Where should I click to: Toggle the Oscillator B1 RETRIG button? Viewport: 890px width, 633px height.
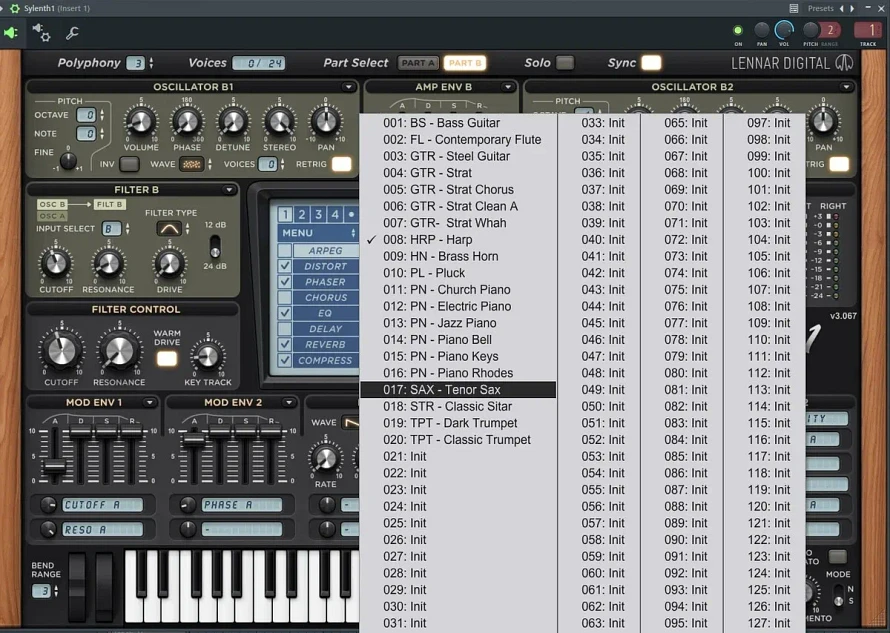pyautogui.click(x=341, y=164)
